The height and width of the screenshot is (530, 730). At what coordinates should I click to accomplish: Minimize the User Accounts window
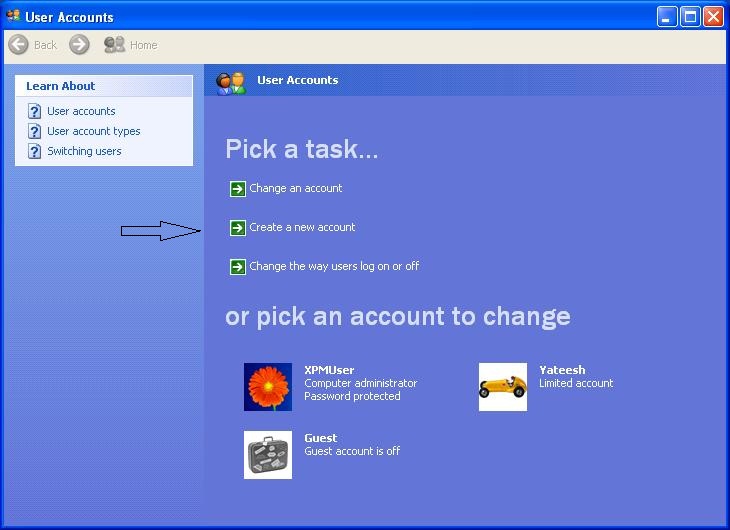tap(667, 17)
